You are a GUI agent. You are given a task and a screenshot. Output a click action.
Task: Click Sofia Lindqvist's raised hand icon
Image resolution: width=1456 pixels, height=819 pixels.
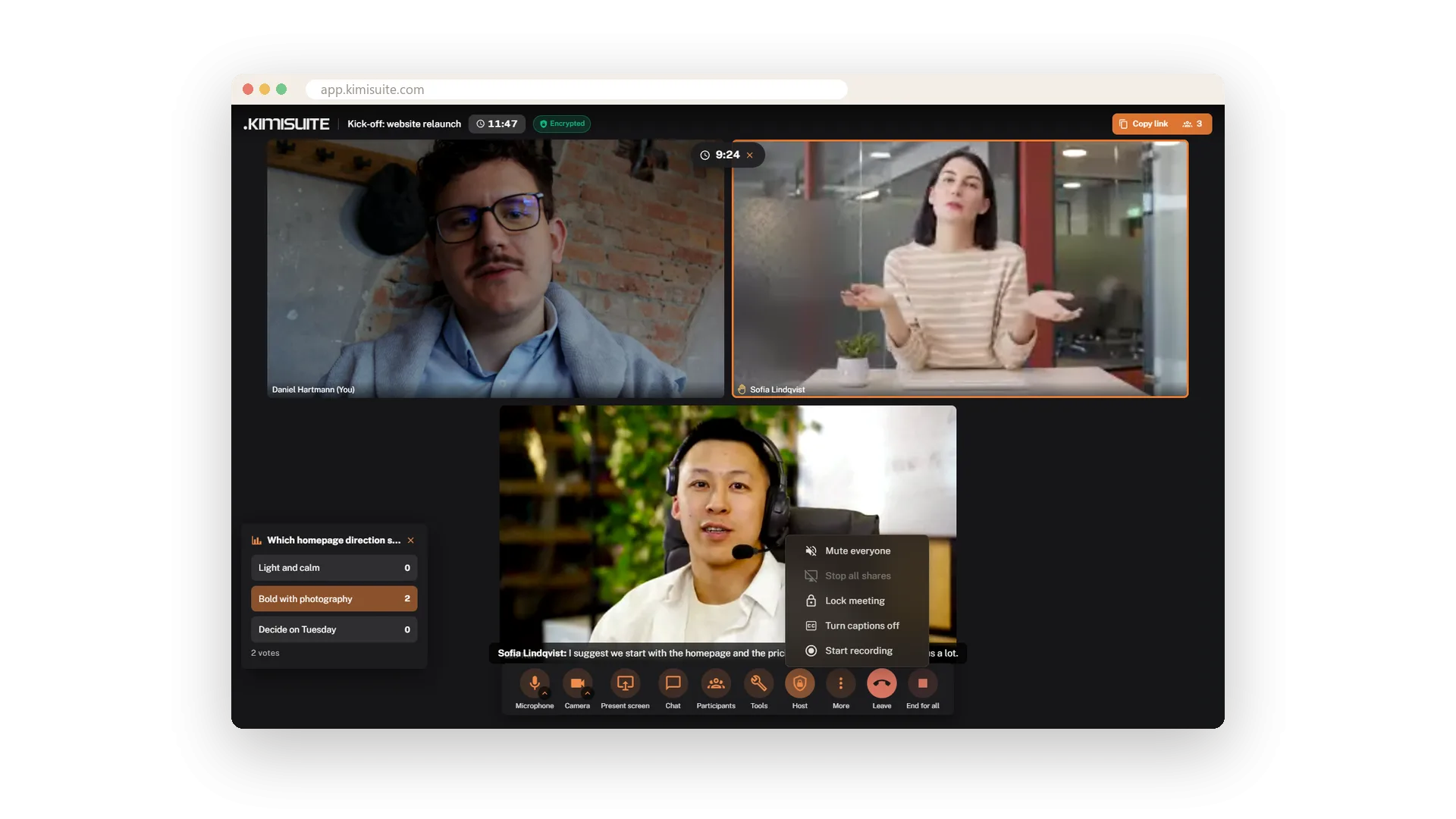pyautogui.click(x=742, y=390)
